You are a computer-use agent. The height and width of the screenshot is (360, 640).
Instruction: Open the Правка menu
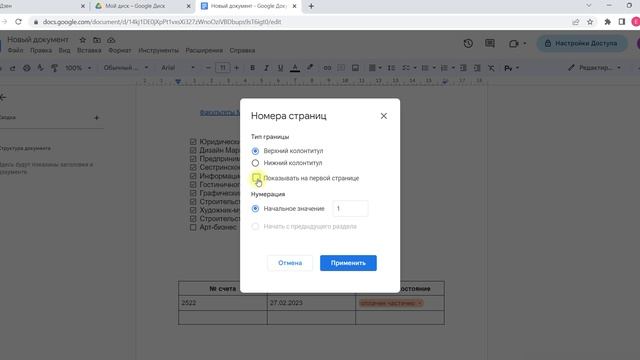[41, 51]
